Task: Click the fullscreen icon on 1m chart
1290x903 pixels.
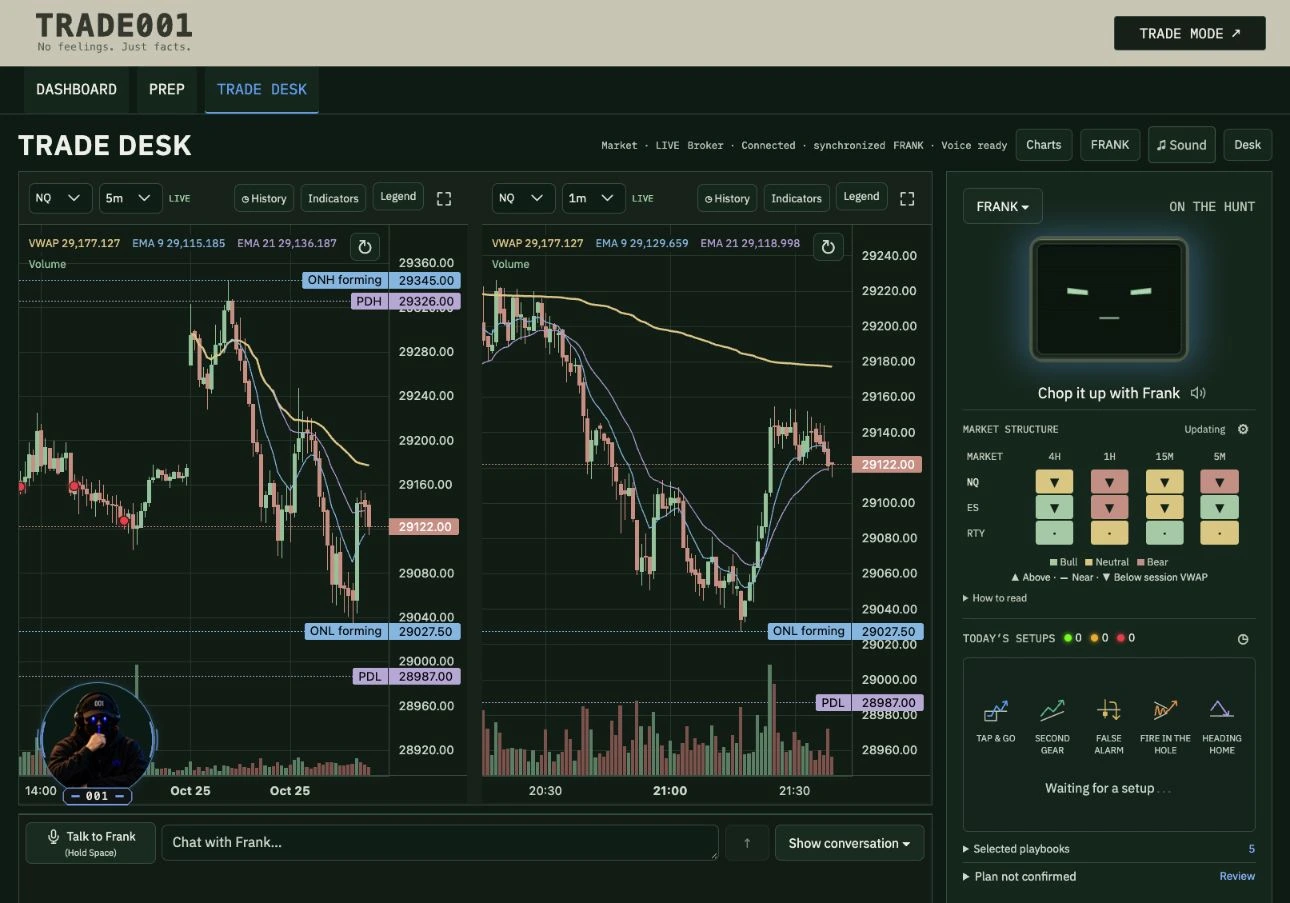Action: click(x=907, y=199)
